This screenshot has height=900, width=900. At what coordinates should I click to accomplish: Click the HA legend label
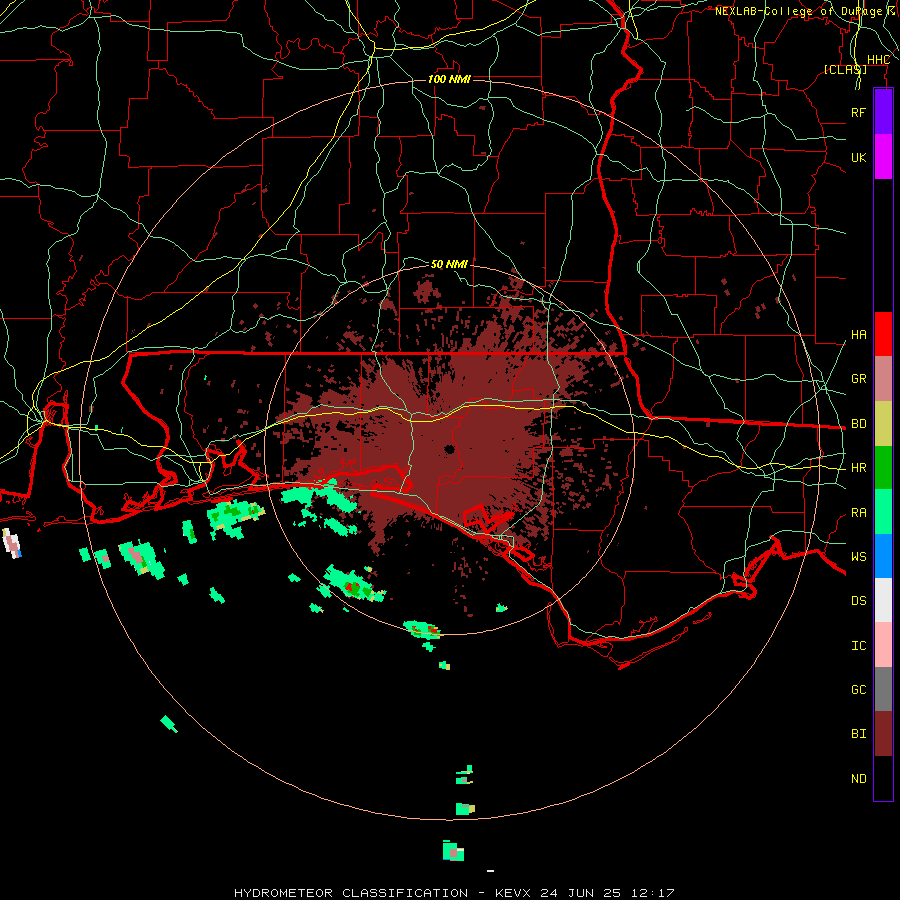pyautogui.click(x=859, y=335)
